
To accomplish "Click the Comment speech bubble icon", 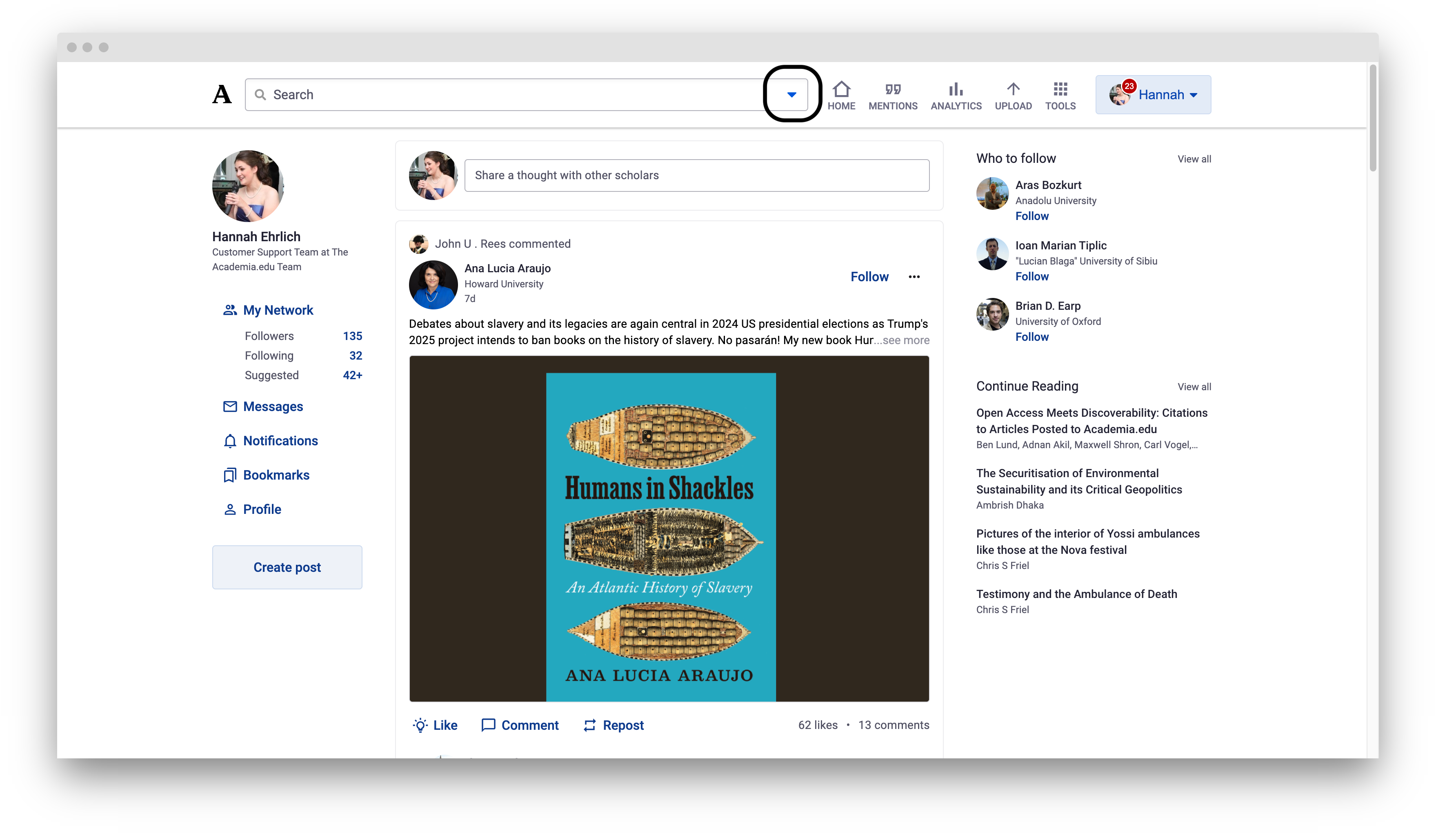I will 488,725.
